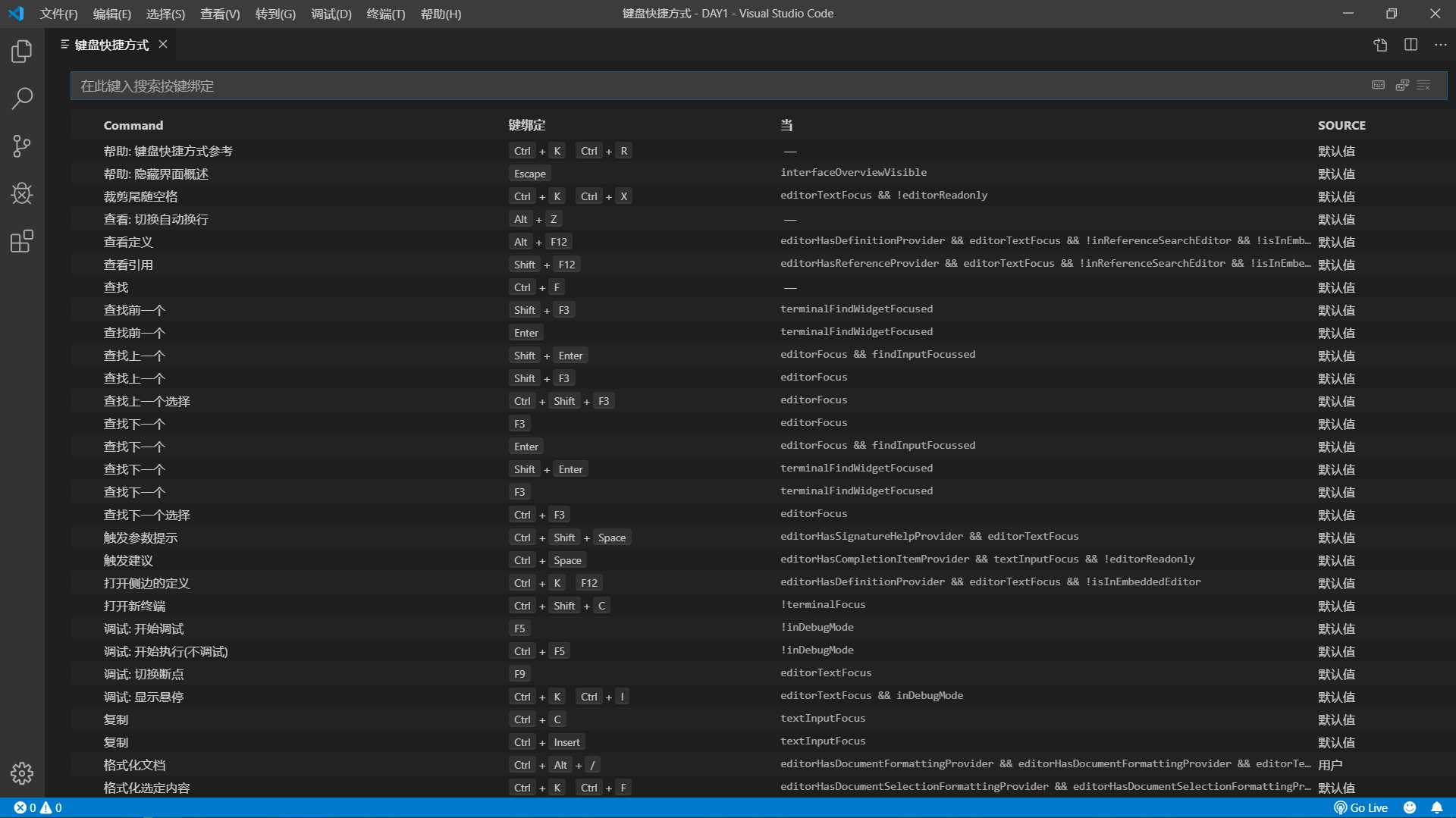Open the 选择(S) menu
The image size is (1456, 818).
coord(165,14)
